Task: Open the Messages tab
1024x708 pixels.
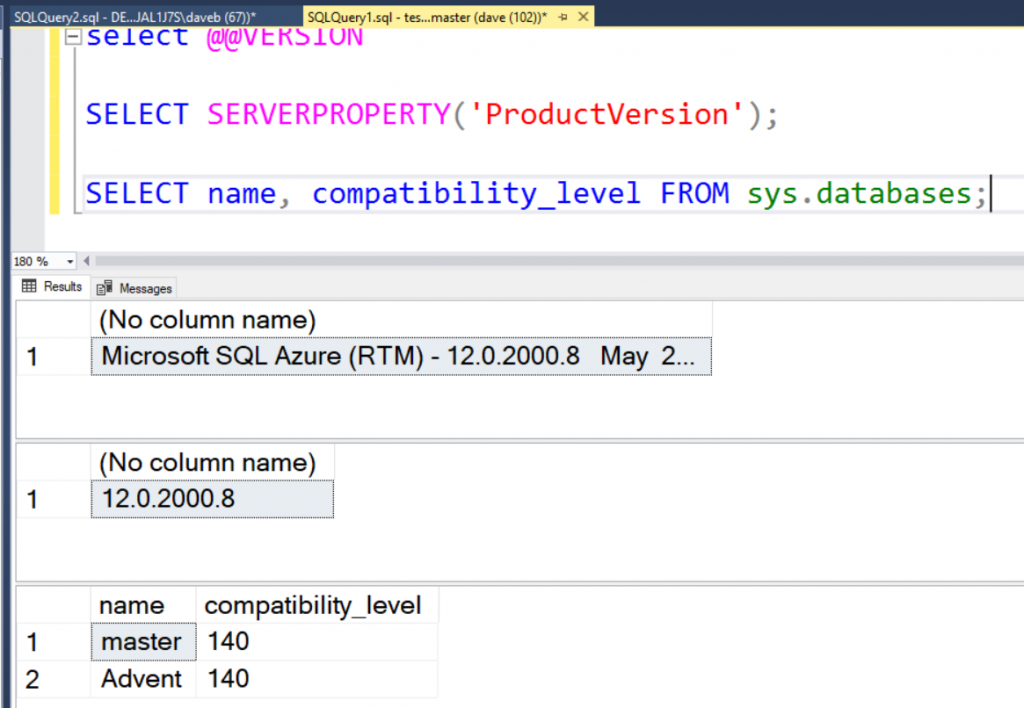Action: [145, 288]
